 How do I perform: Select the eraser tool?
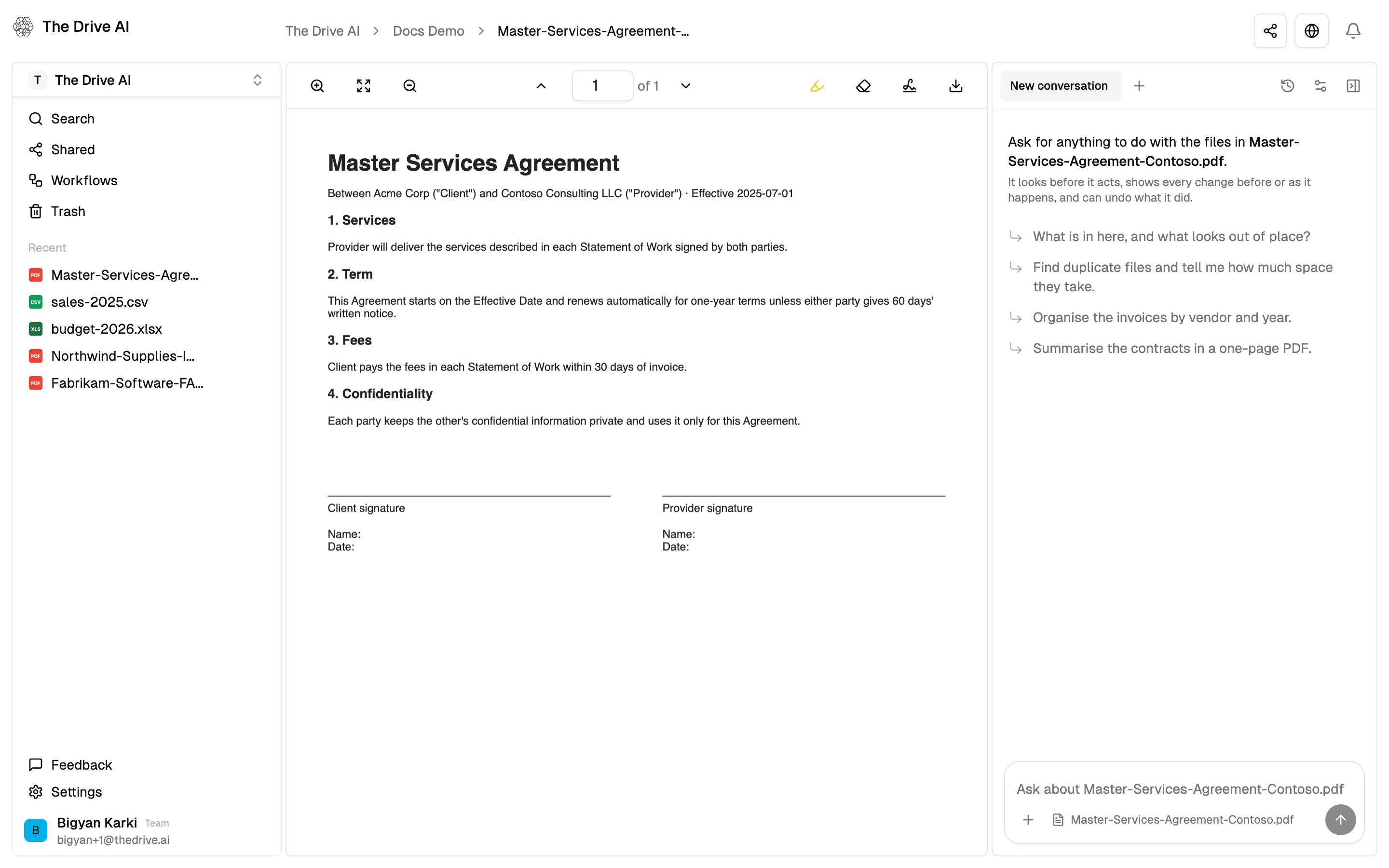pos(863,86)
